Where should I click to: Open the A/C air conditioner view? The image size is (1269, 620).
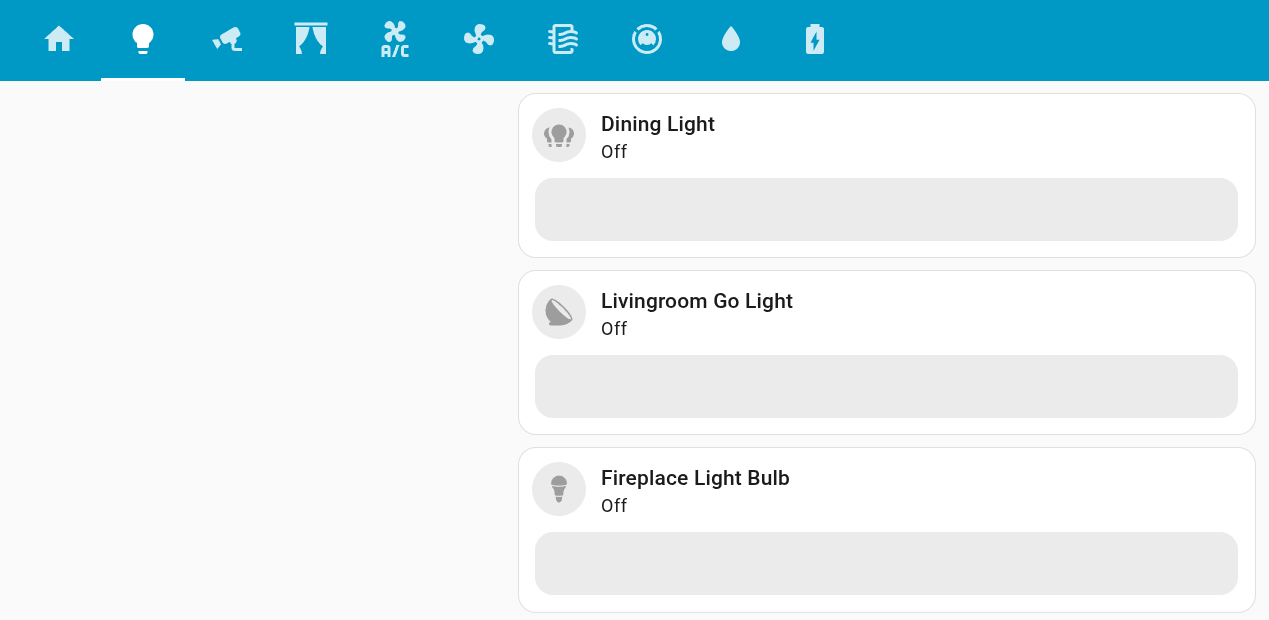(395, 40)
